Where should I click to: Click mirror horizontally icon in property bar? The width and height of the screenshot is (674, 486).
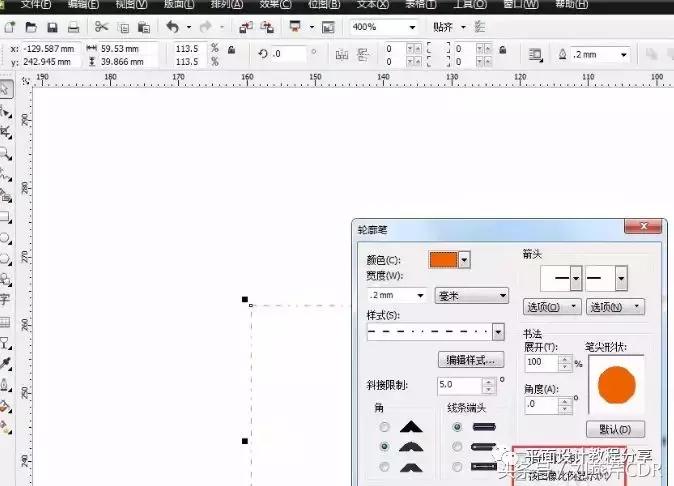(x=342, y=55)
